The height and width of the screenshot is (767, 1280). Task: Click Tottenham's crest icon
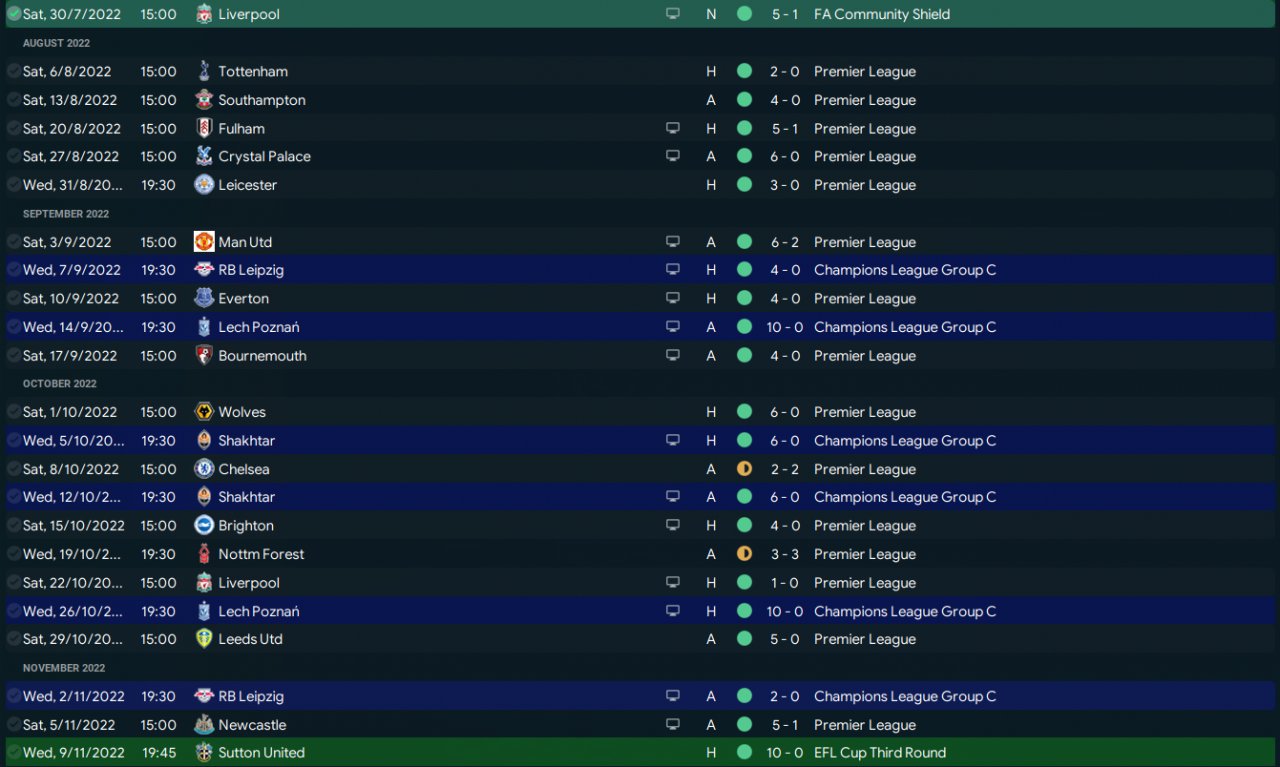click(x=204, y=71)
